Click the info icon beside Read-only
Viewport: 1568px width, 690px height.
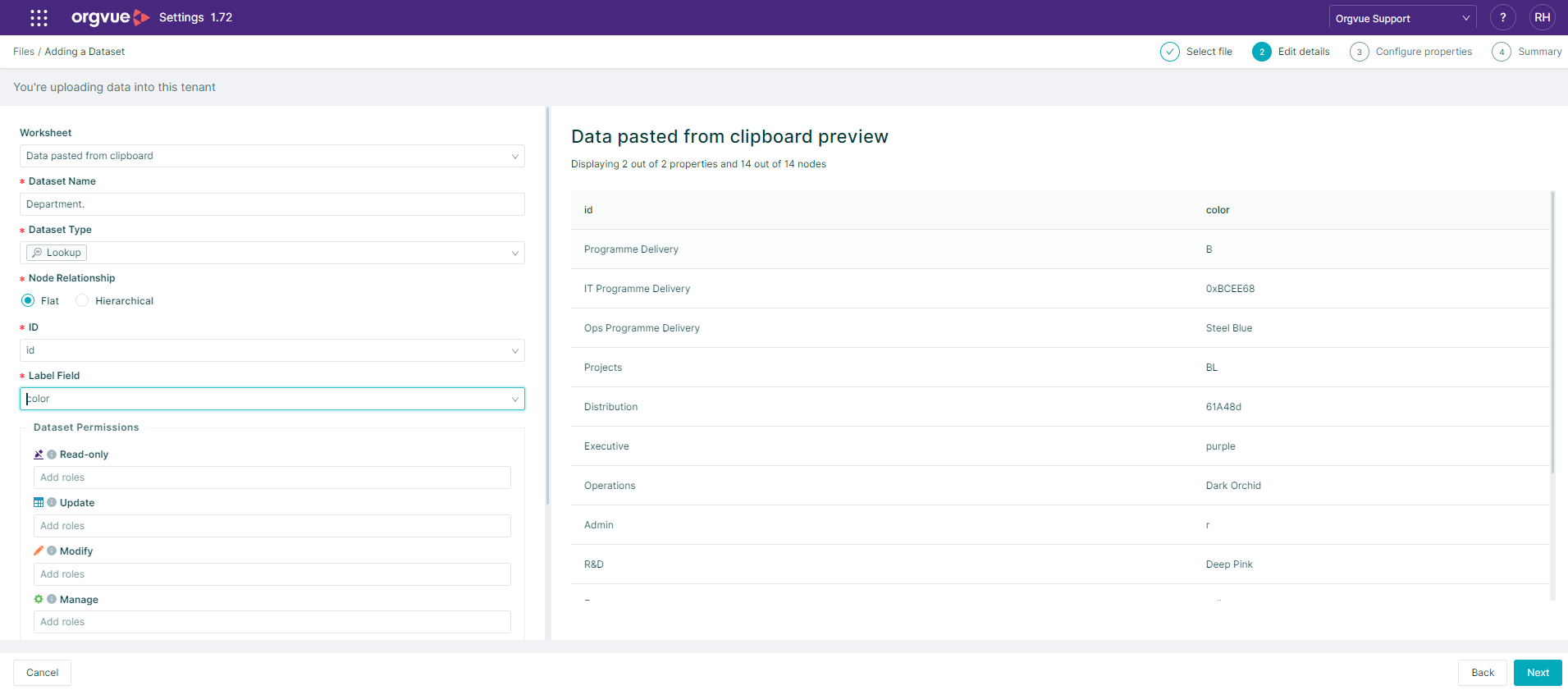click(x=52, y=455)
